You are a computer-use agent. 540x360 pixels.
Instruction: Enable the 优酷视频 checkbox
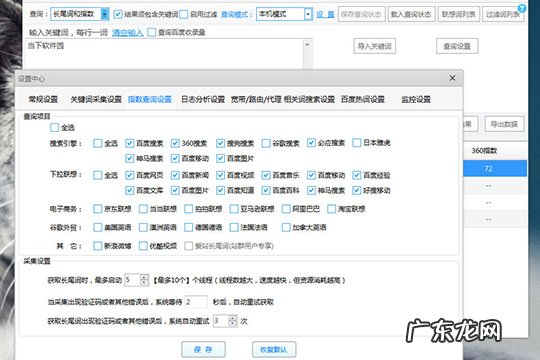pos(143,246)
